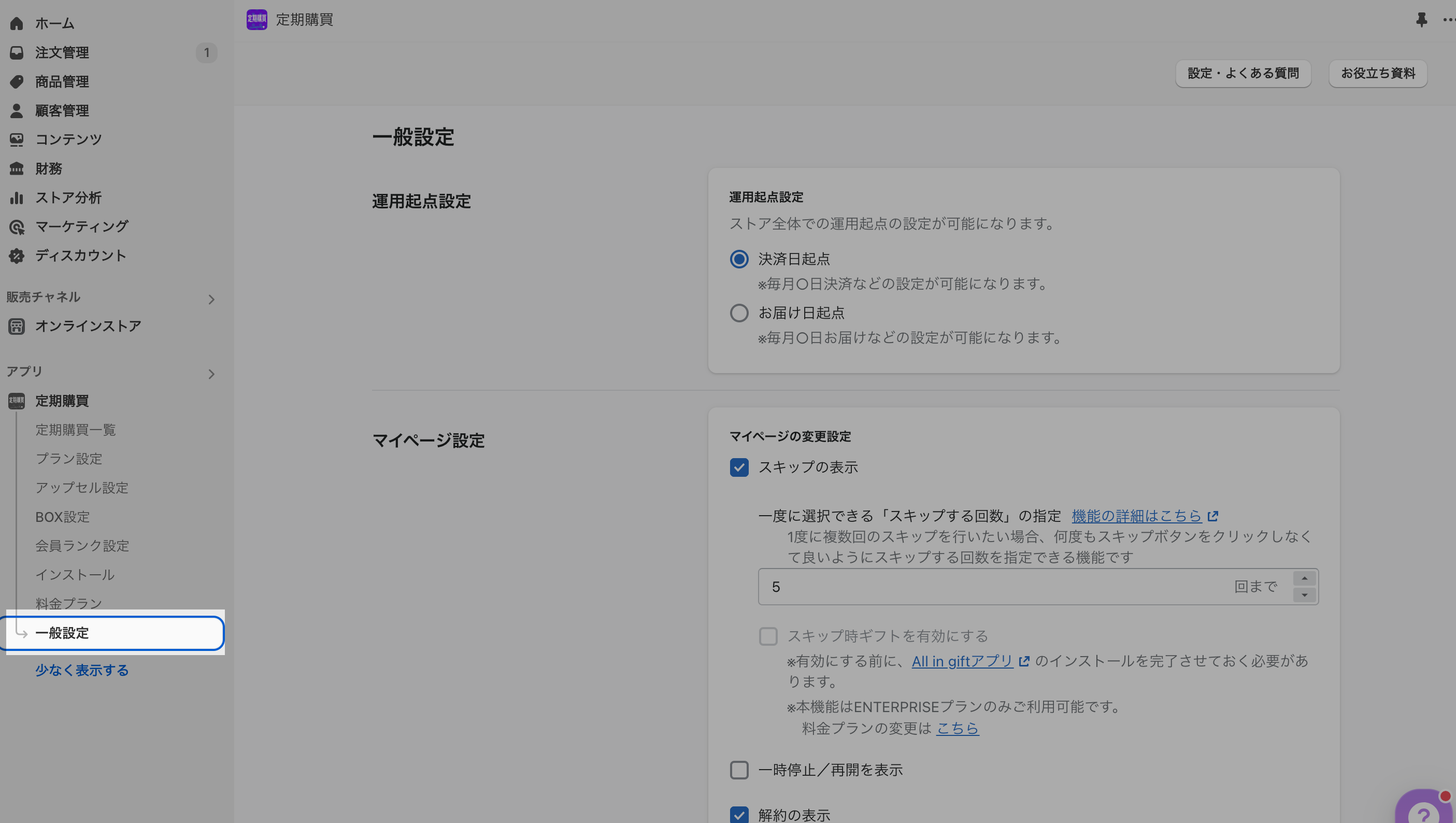Click the ディスカウント badge icon
The image size is (1456, 823).
[x=17, y=256]
